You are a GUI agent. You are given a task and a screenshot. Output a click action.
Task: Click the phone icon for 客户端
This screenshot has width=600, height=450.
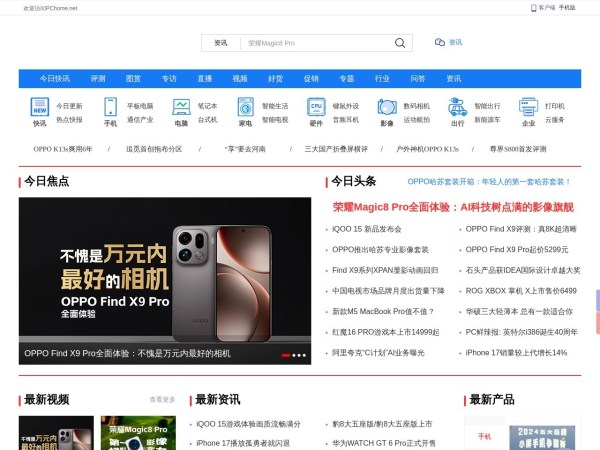click(x=533, y=8)
